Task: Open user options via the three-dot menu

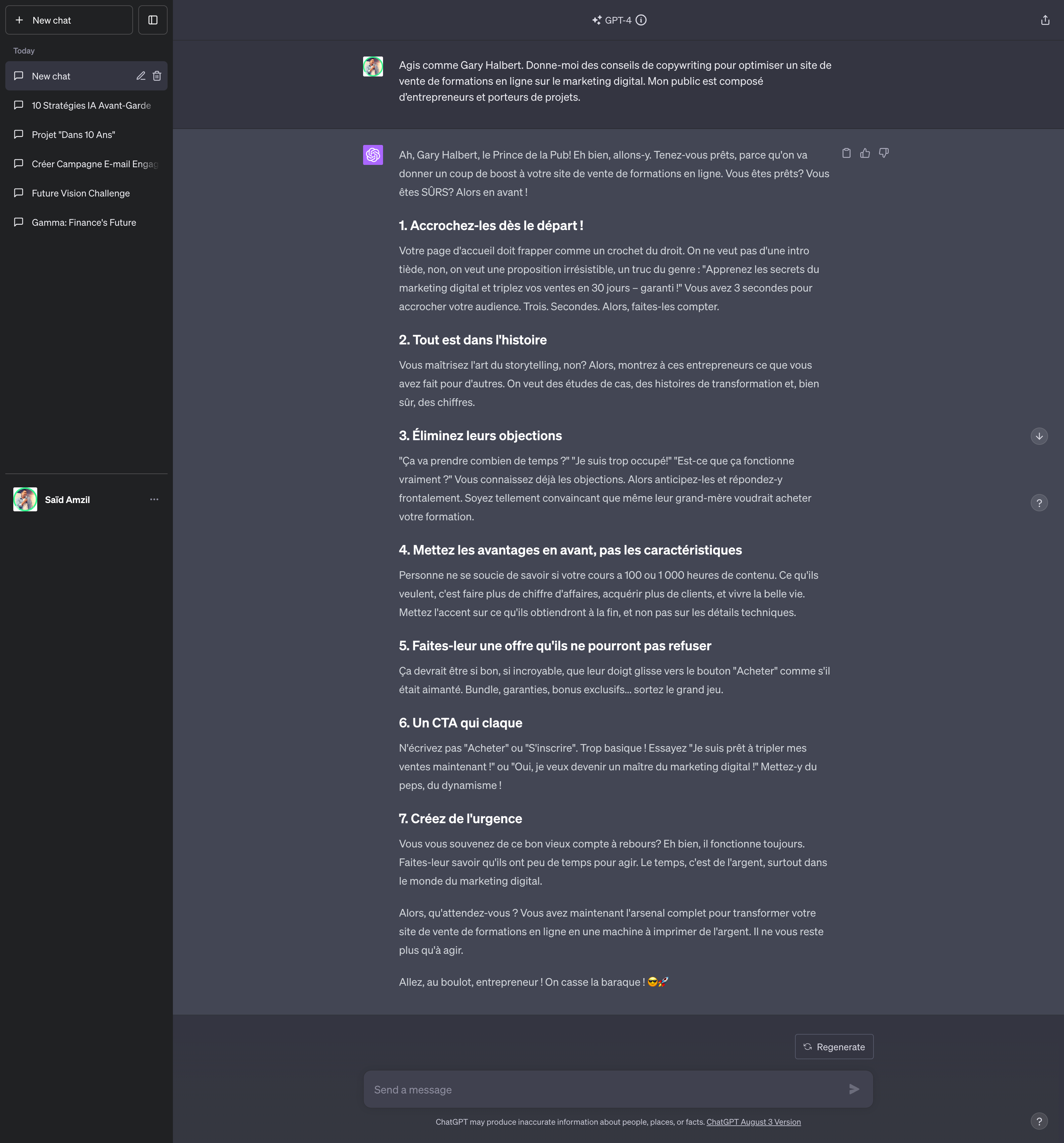Action: 154,499
